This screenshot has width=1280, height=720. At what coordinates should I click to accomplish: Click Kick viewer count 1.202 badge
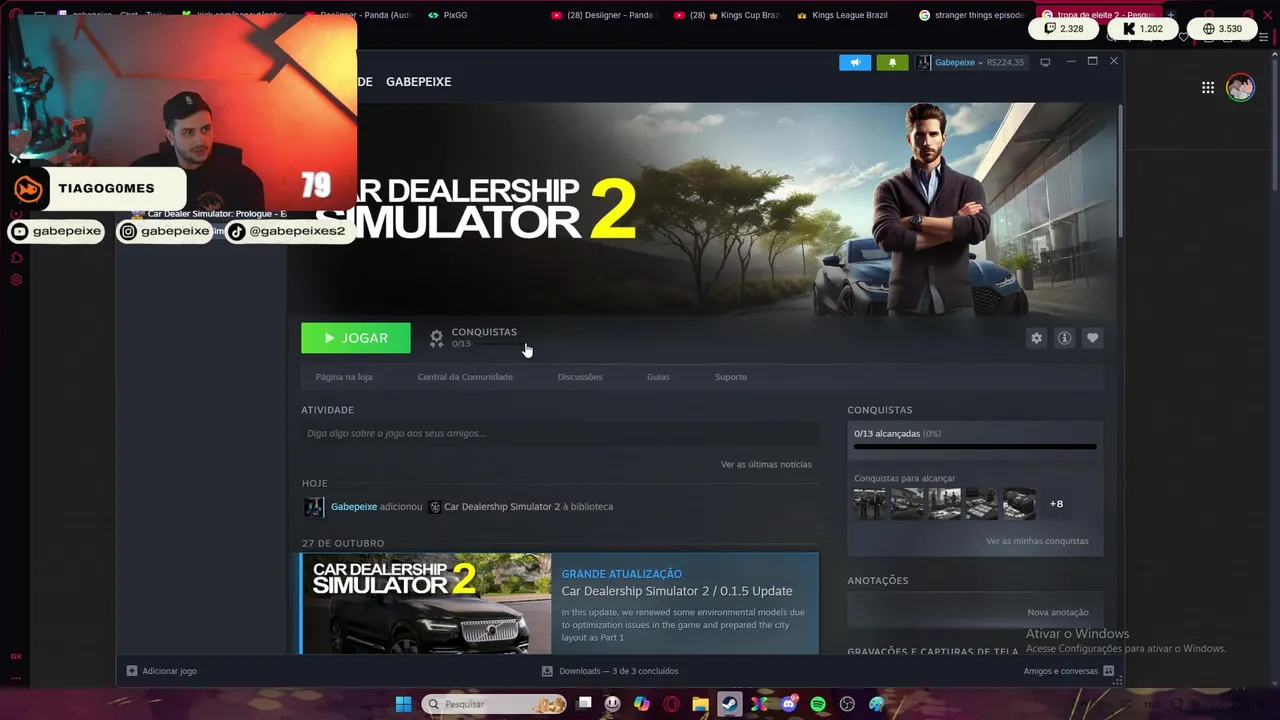[1143, 29]
